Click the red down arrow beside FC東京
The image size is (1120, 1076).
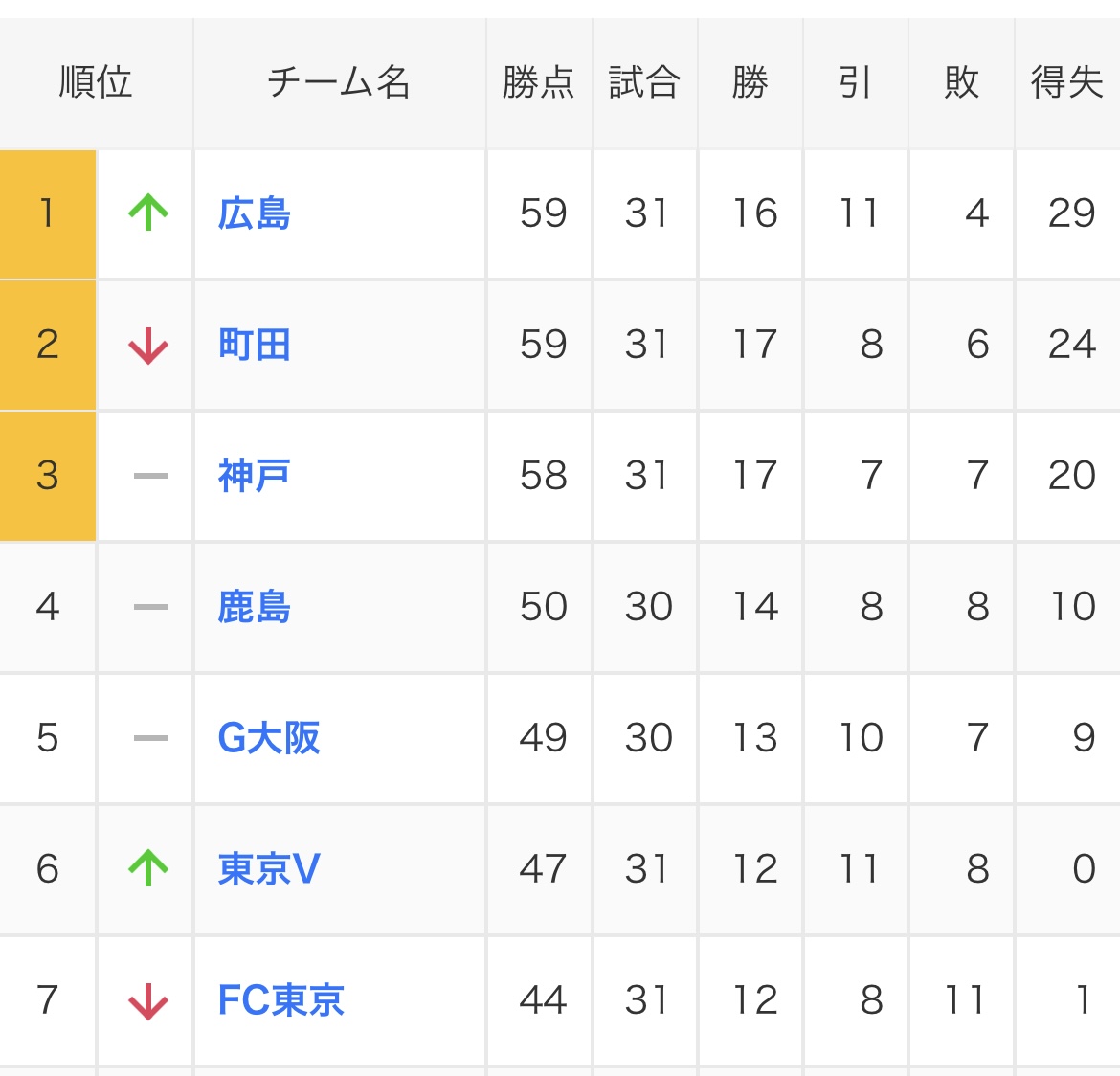pos(148,1001)
